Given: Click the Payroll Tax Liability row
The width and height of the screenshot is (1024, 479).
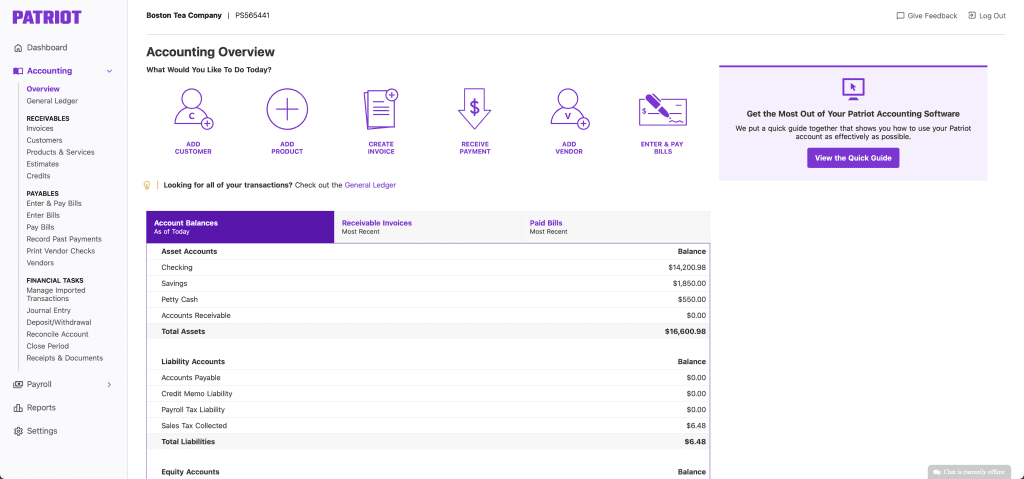Looking at the screenshot, I should tap(428, 410).
